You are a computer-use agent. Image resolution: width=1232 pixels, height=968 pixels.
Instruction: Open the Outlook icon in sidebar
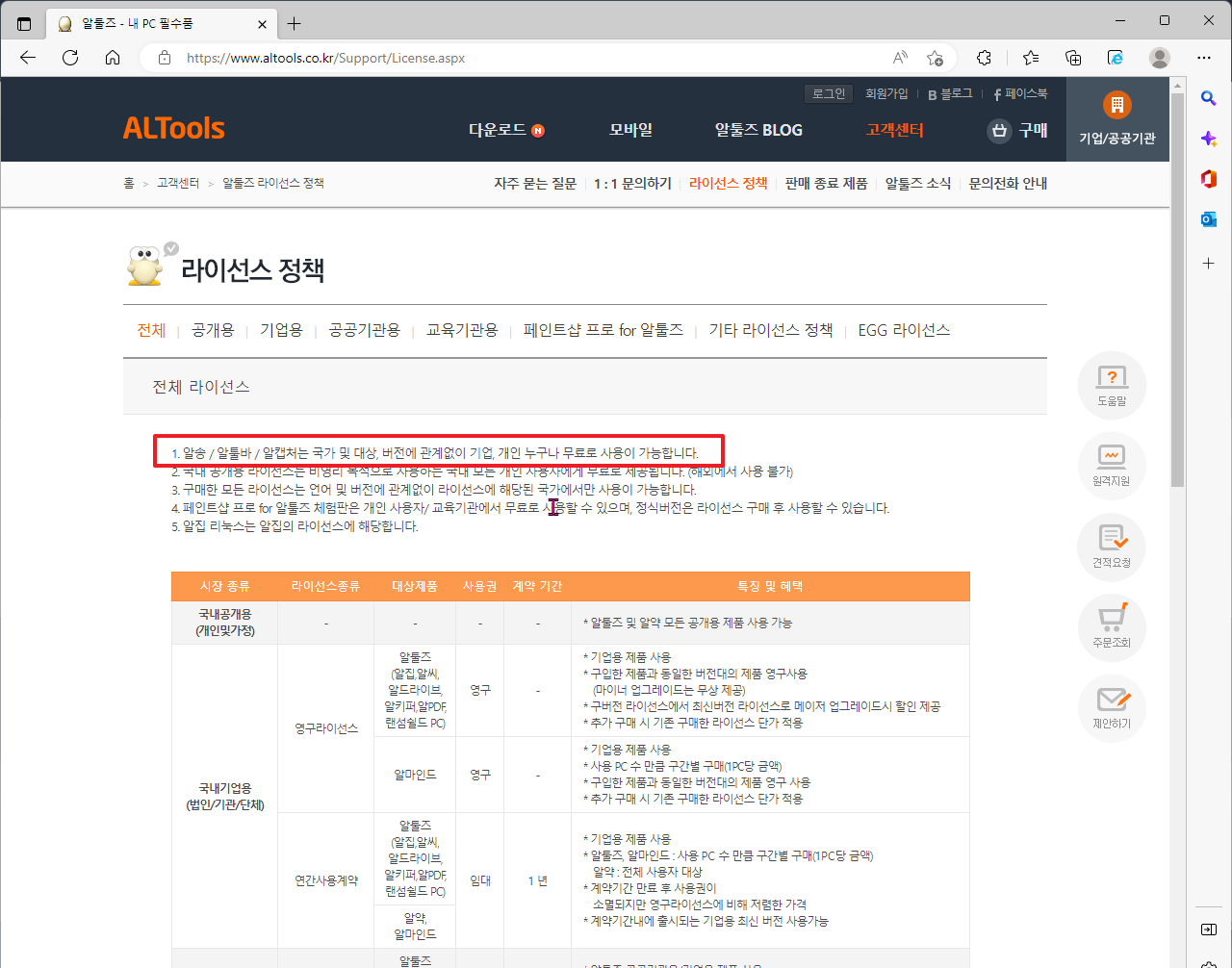point(1209,219)
